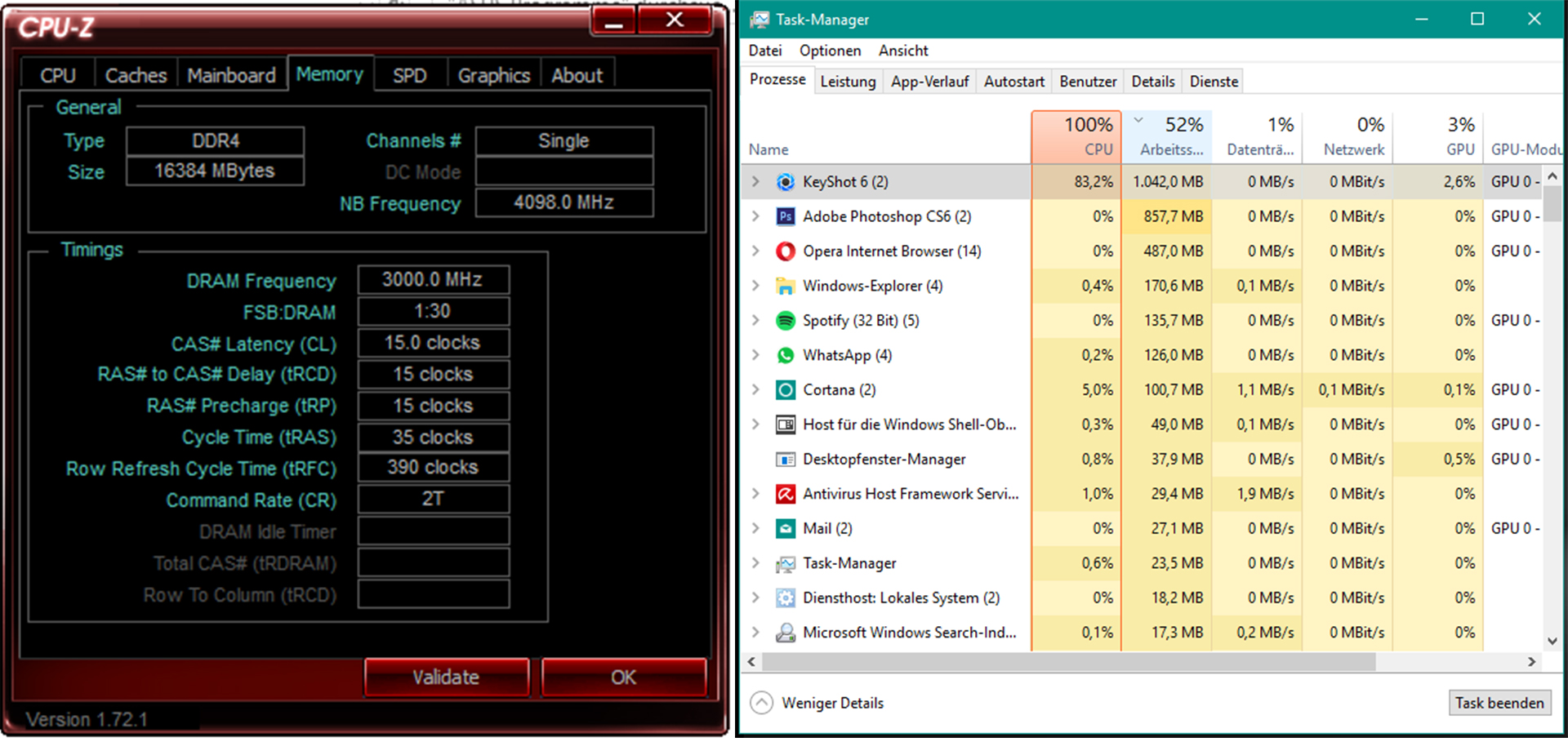
Task: Click the Cortana process icon
Action: click(785, 390)
